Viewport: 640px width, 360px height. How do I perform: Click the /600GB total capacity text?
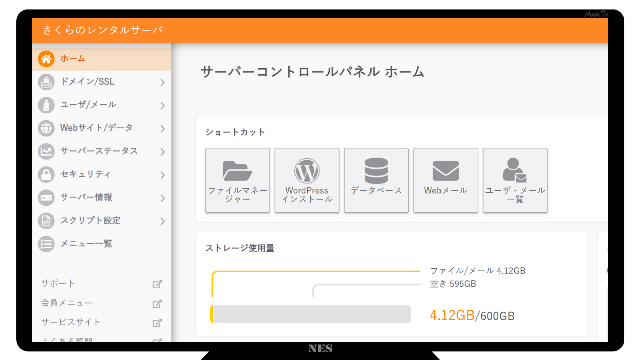click(495, 316)
